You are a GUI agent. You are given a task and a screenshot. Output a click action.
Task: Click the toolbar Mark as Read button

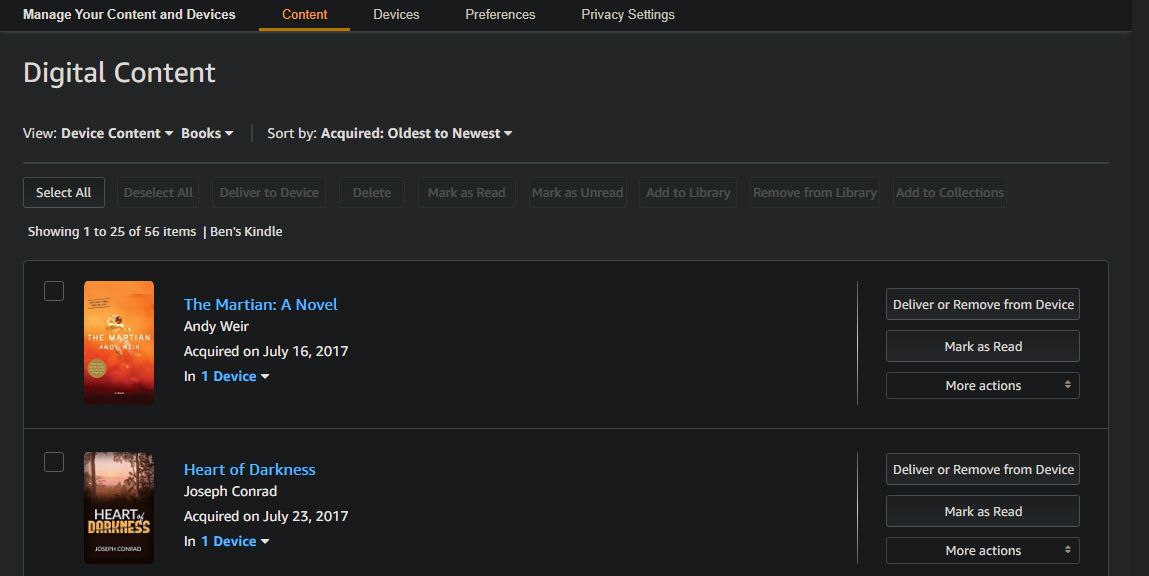point(467,193)
